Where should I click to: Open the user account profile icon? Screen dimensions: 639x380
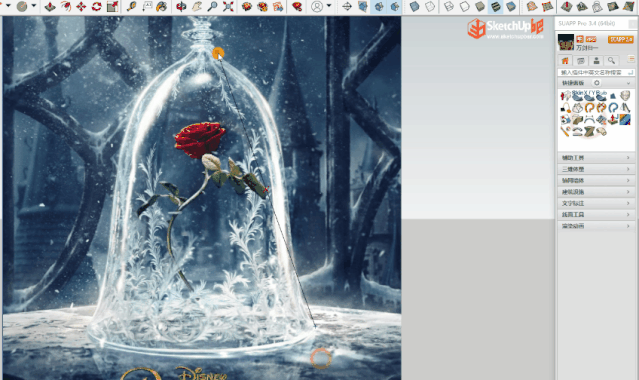coord(317,7)
